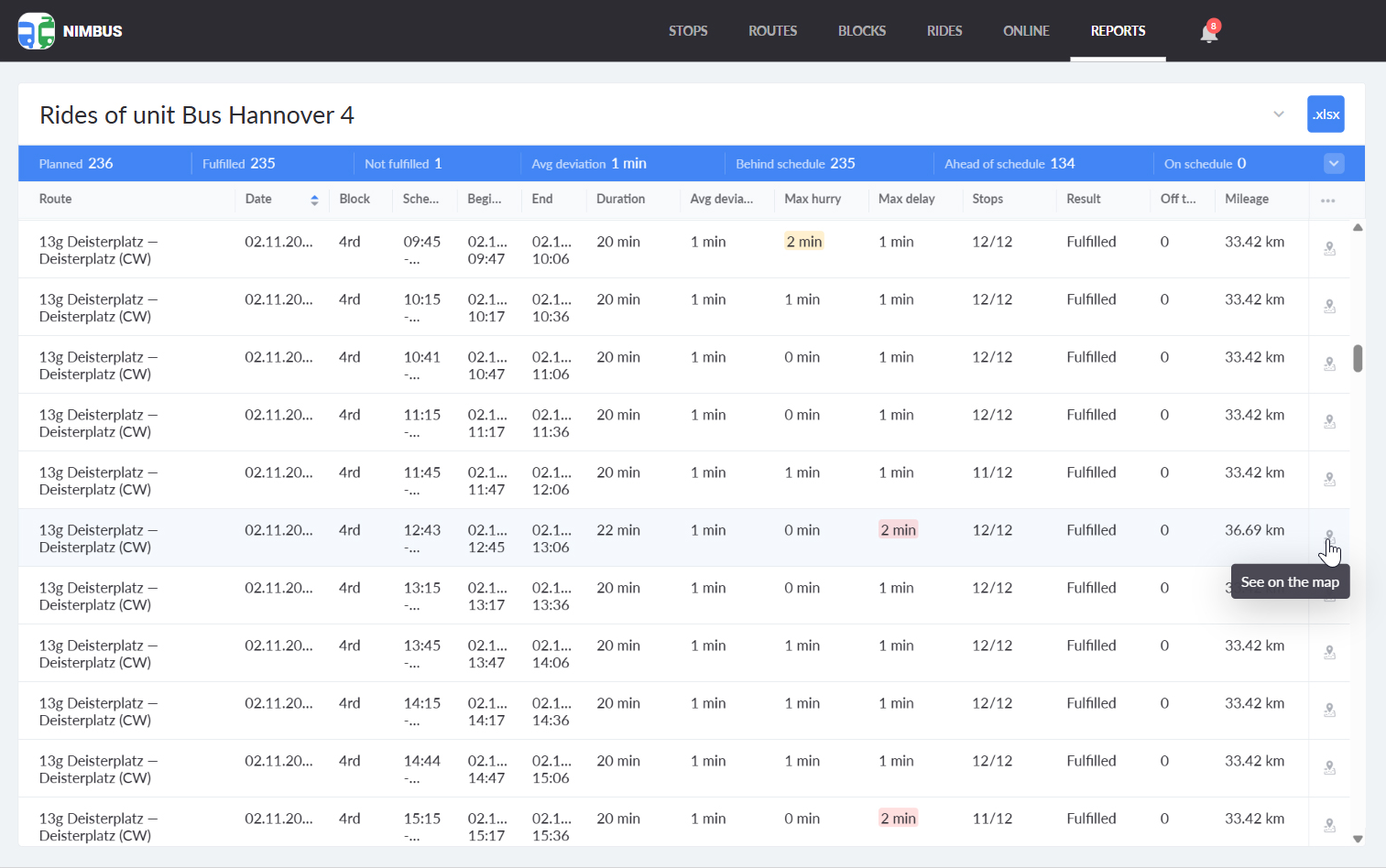View the 15:15 ride on the map

pos(1329,826)
